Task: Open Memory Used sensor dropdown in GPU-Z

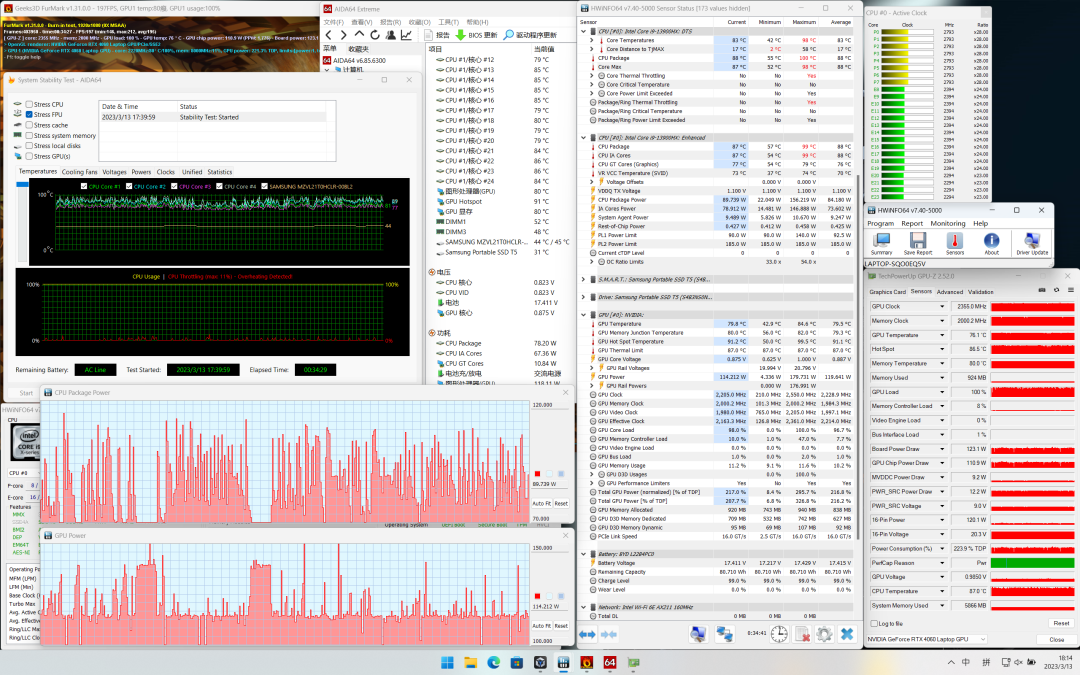Action: pyautogui.click(x=942, y=377)
